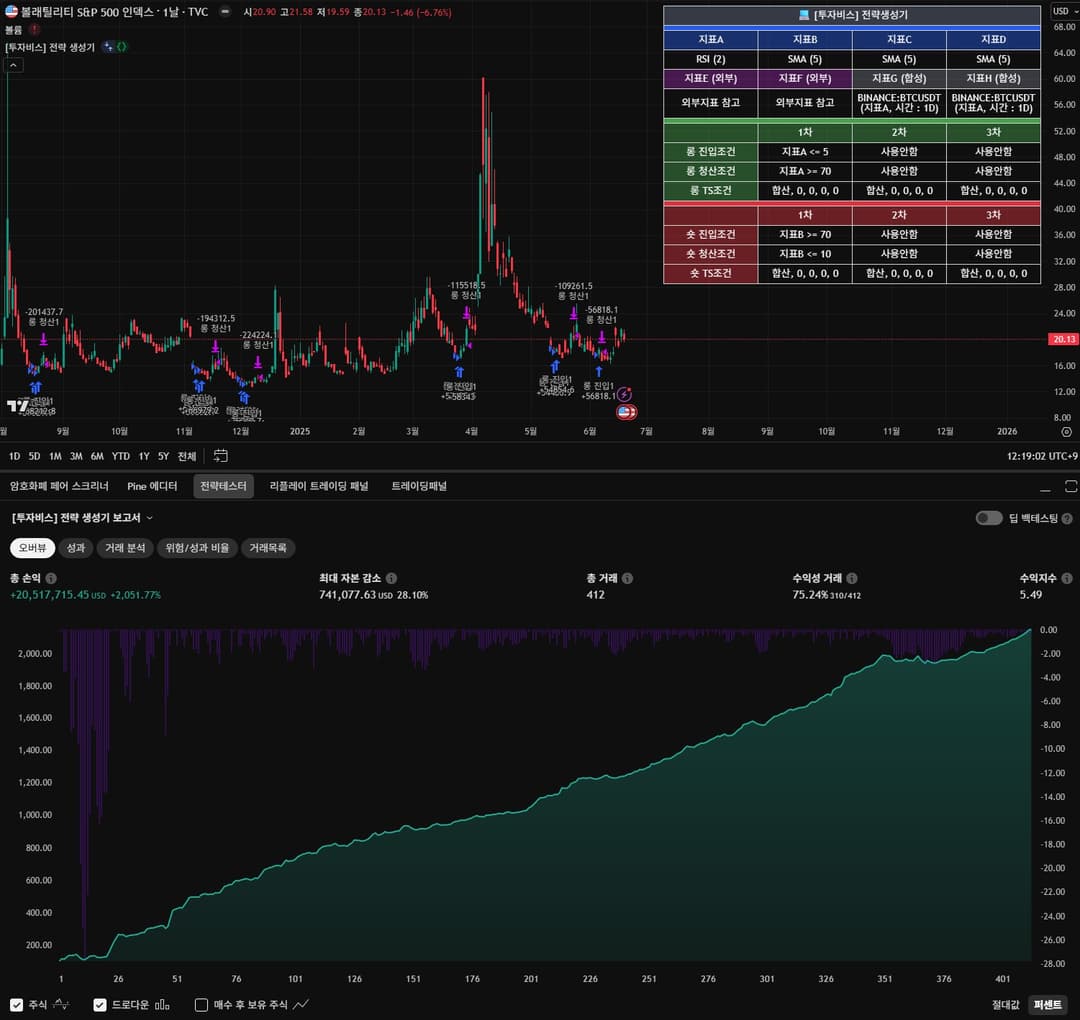Screen dimensions: 1080x1020
Task: Click the help icon next to 딥 백테스팅
Action: pyautogui.click(x=1067, y=519)
